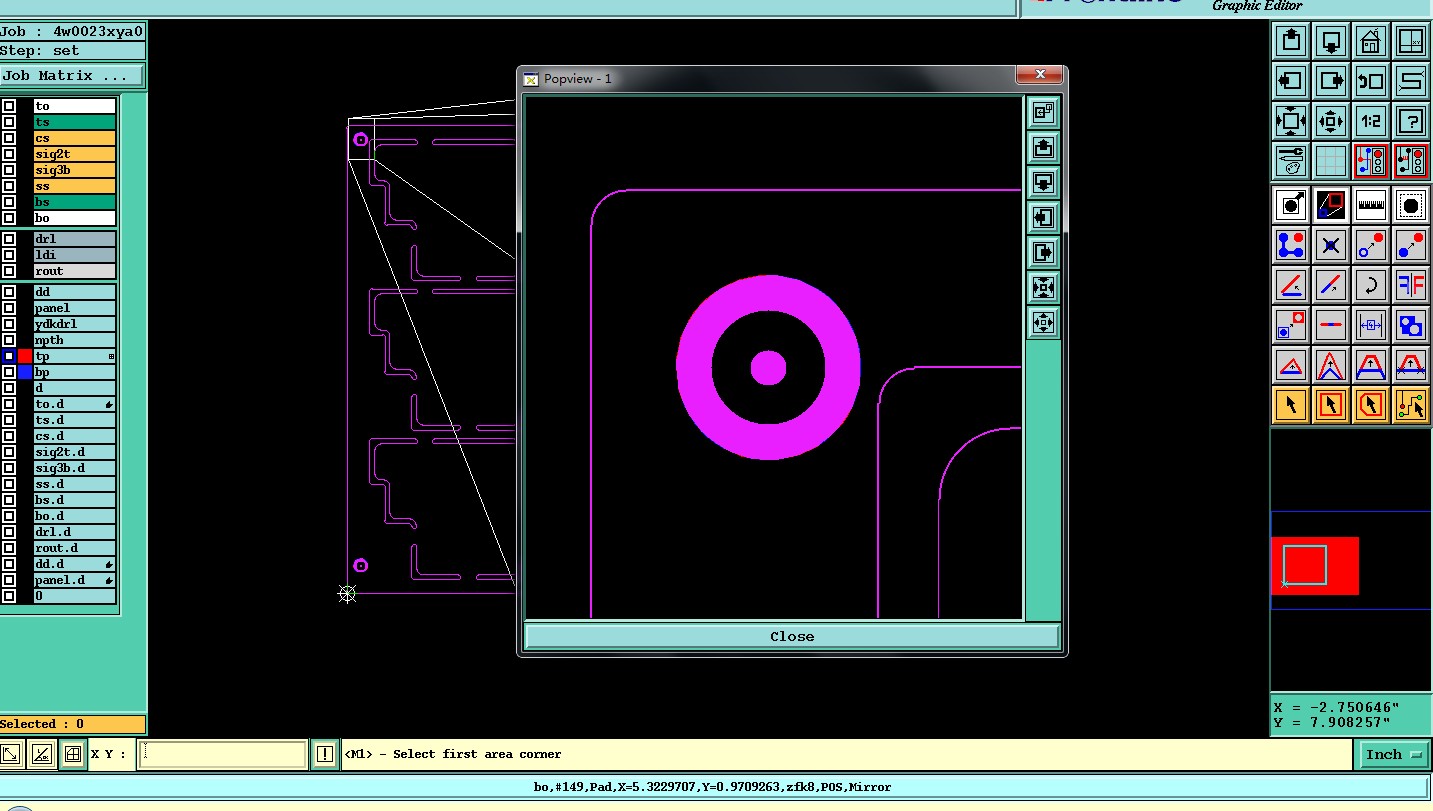
Task: Click into the X Y coordinate input field
Action: 222,754
